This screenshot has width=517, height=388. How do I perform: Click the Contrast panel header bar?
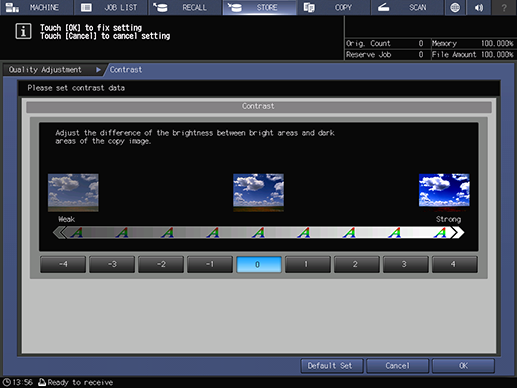click(259, 107)
